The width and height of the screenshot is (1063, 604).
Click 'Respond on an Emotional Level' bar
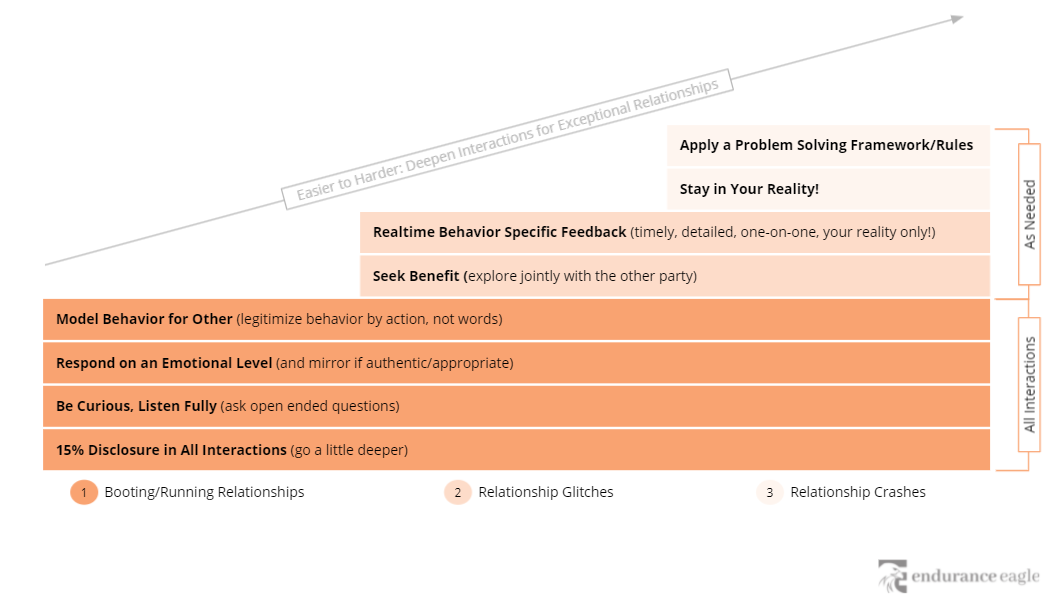(516, 363)
